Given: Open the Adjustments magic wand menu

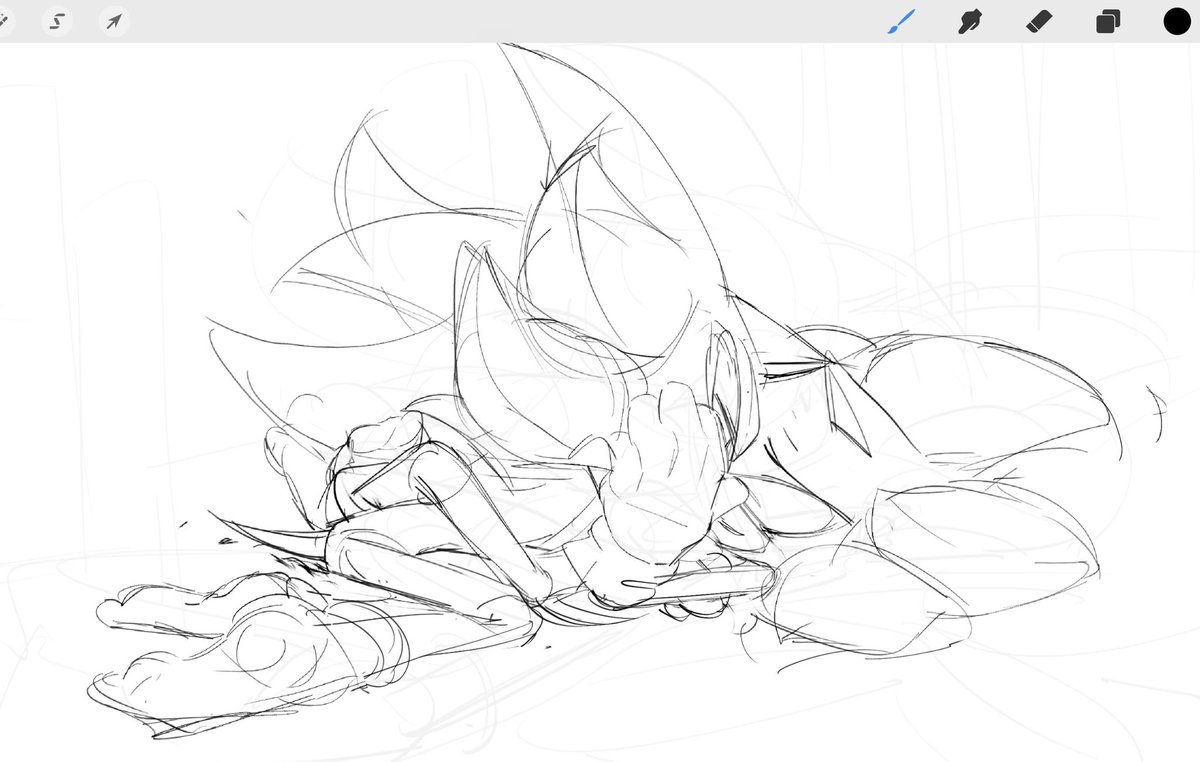Looking at the screenshot, I should coord(3,21).
